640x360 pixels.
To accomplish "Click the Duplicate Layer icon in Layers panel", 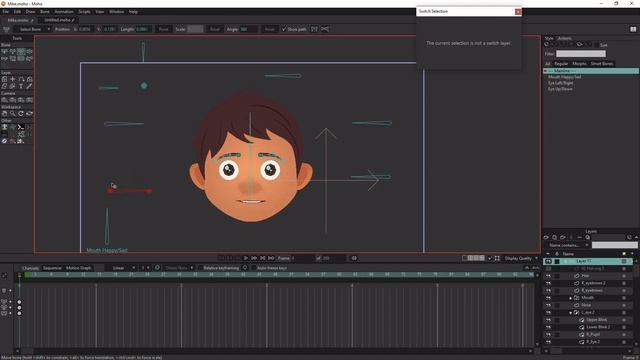I will pyautogui.click(x=554, y=237).
